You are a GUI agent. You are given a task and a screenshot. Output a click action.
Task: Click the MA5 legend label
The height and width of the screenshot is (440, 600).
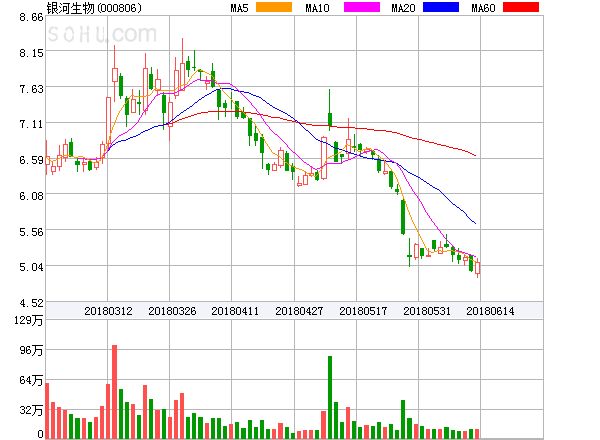click(240, 8)
